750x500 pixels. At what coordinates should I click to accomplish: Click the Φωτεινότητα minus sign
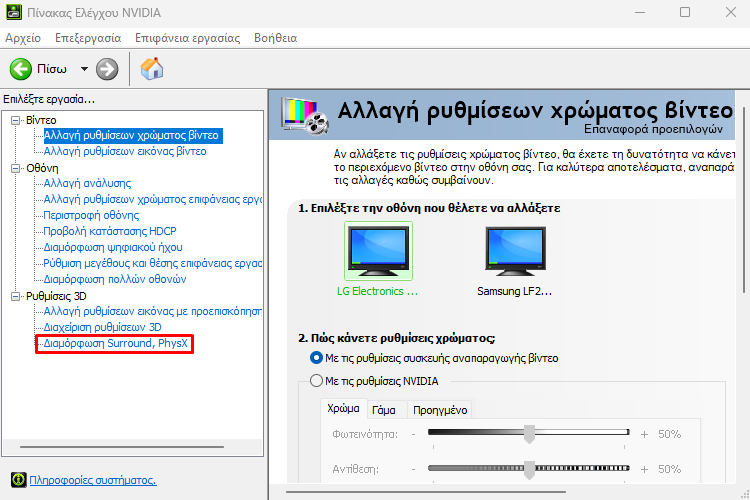pos(413,434)
